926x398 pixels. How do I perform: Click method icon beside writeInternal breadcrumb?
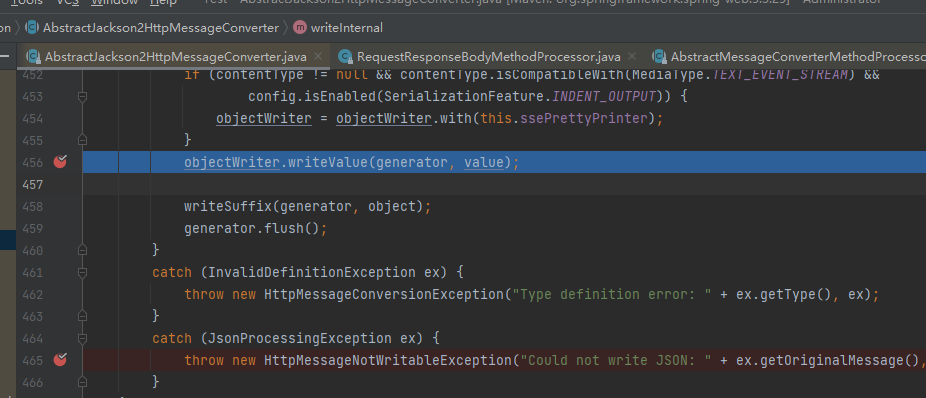(300, 27)
